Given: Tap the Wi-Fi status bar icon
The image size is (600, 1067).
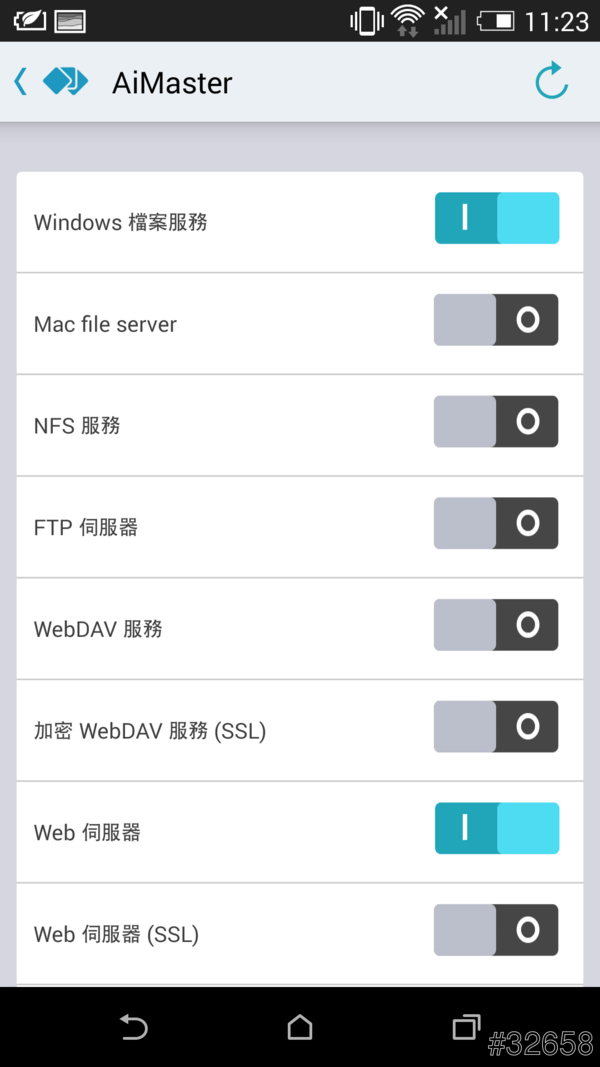Looking at the screenshot, I should tap(407, 20).
